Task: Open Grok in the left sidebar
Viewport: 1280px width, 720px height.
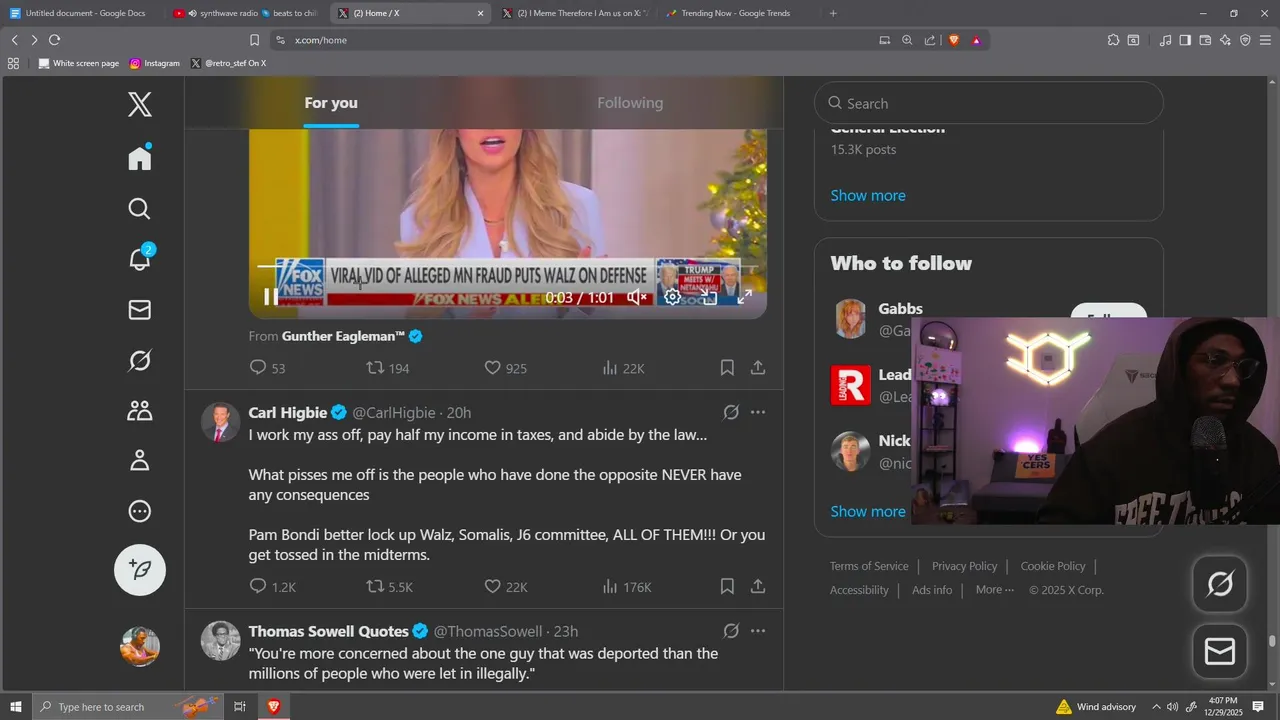Action: (140, 360)
